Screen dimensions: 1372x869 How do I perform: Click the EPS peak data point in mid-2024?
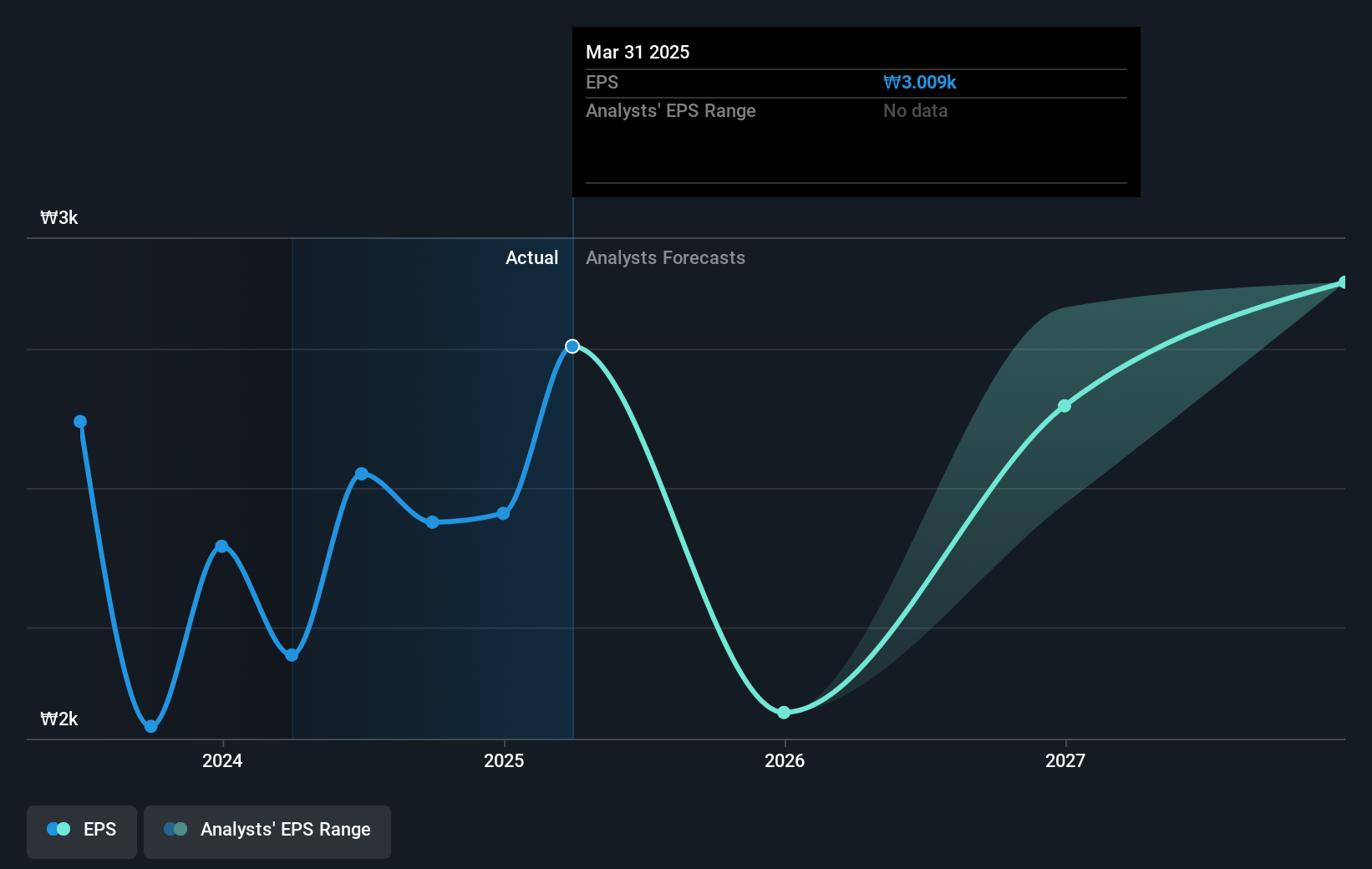(362, 474)
